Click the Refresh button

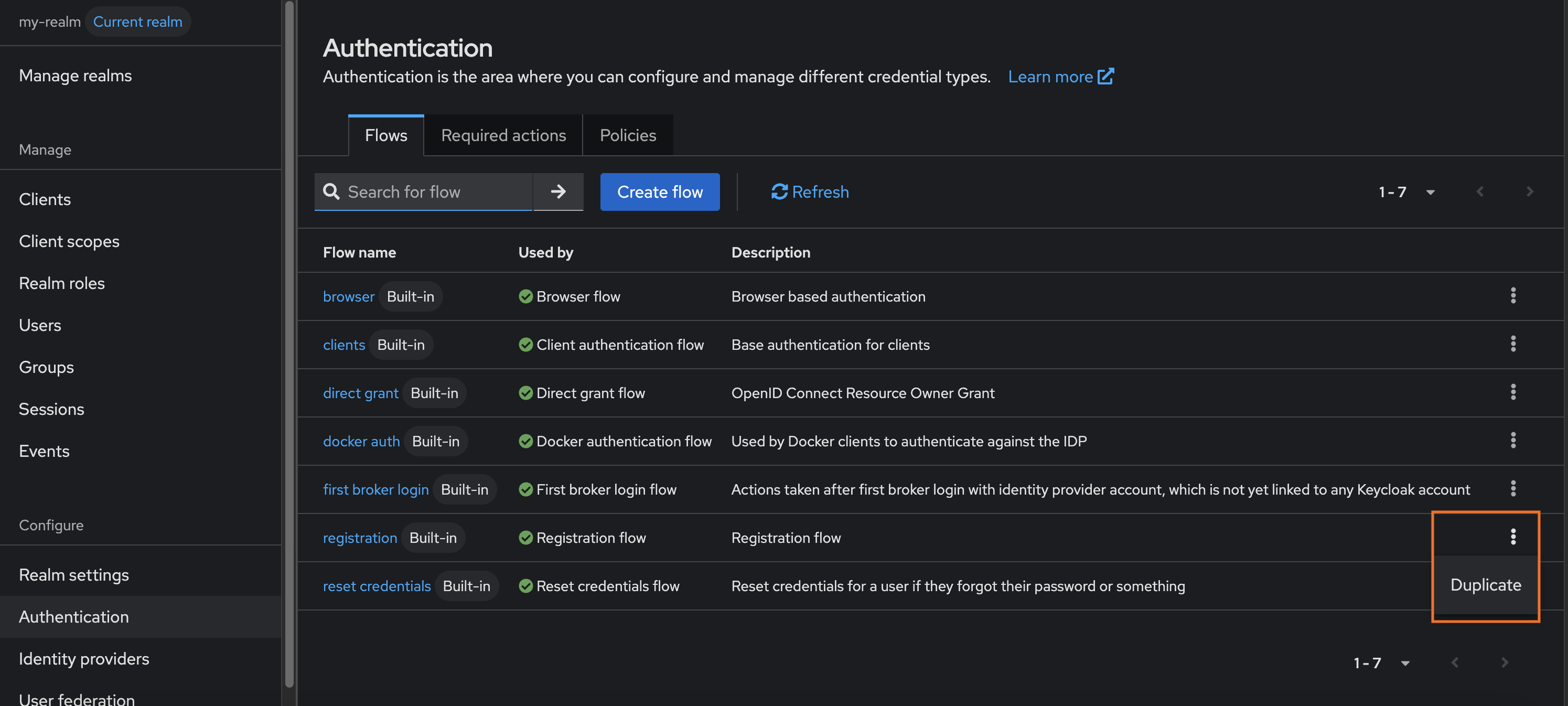click(810, 192)
